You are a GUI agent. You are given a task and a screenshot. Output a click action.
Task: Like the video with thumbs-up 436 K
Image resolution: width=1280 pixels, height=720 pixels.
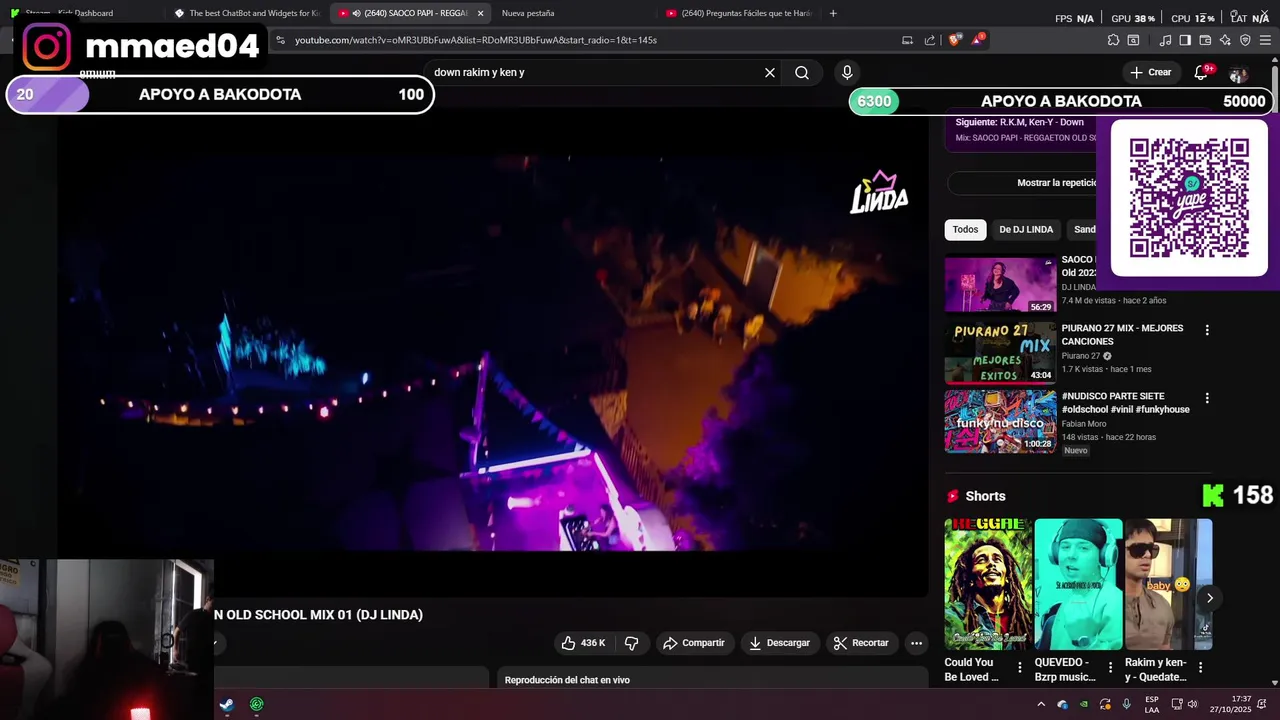(583, 643)
